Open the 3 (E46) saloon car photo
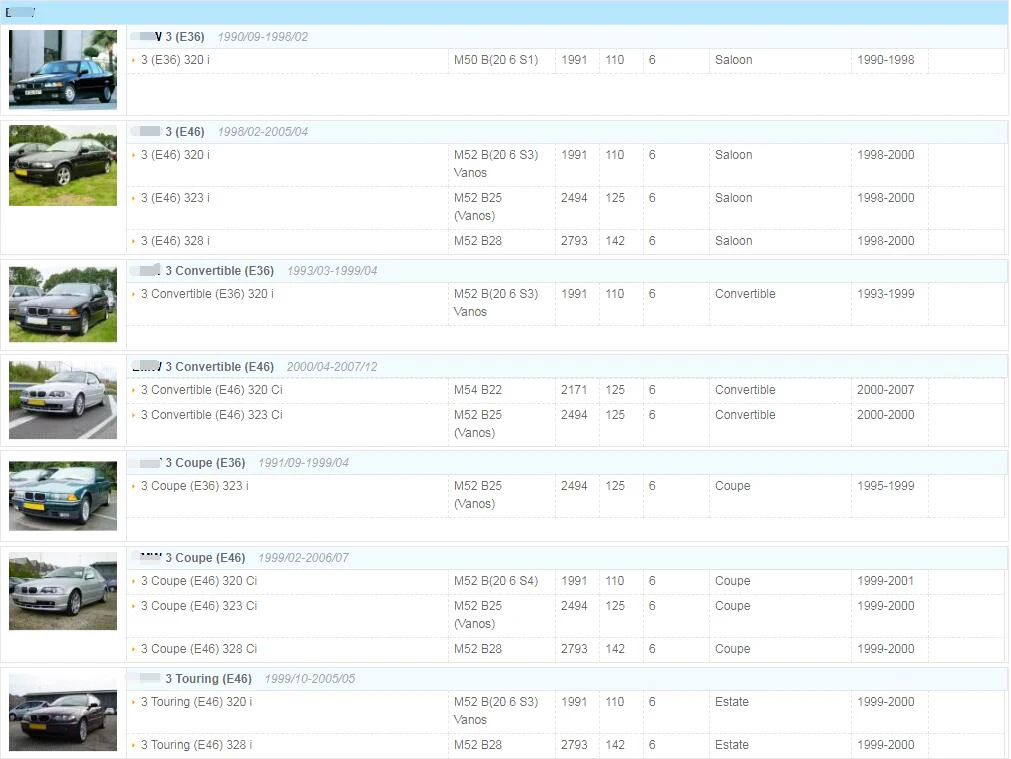 click(63, 165)
